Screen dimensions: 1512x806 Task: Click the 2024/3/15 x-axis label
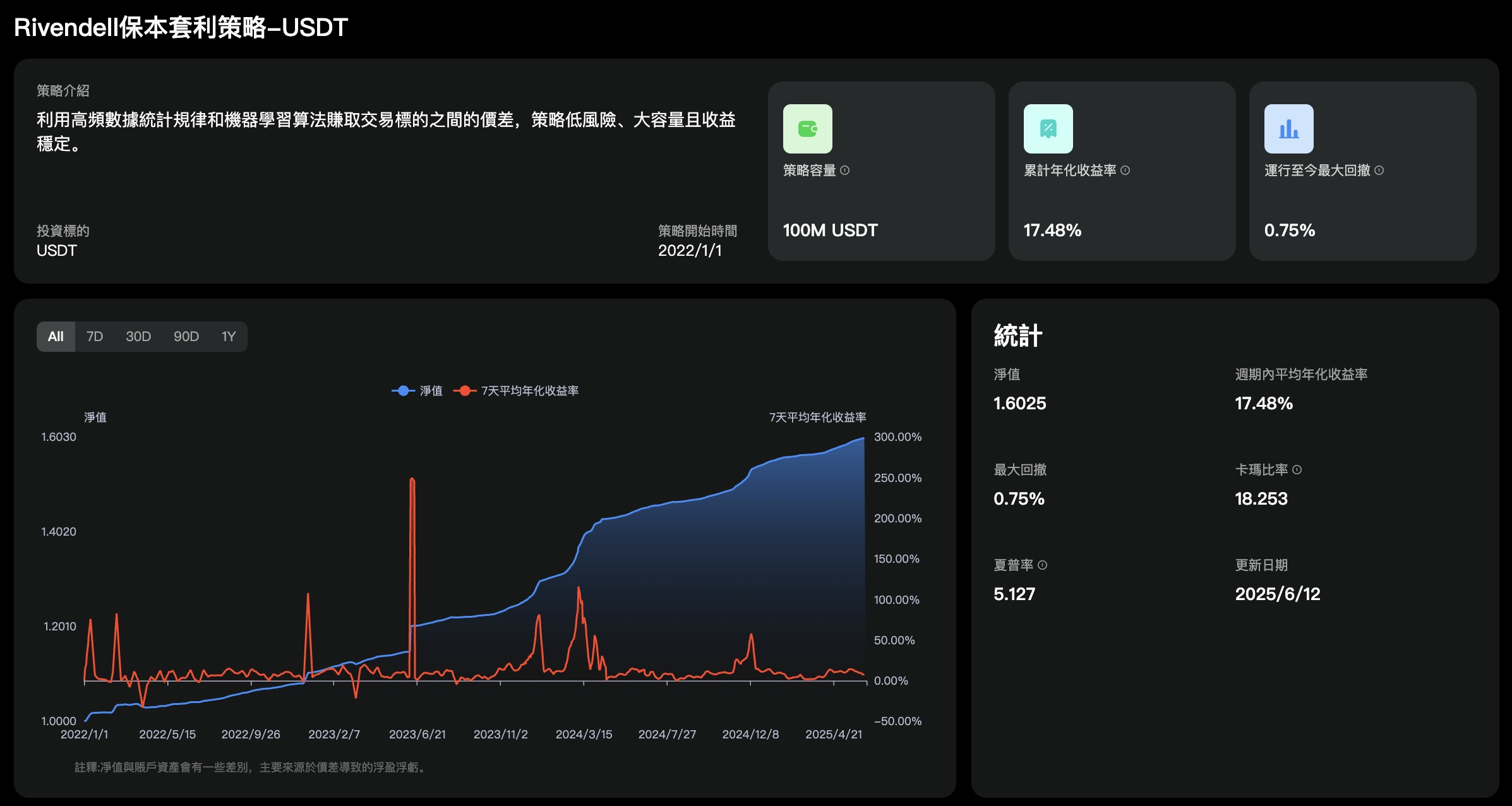tap(584, 735)
